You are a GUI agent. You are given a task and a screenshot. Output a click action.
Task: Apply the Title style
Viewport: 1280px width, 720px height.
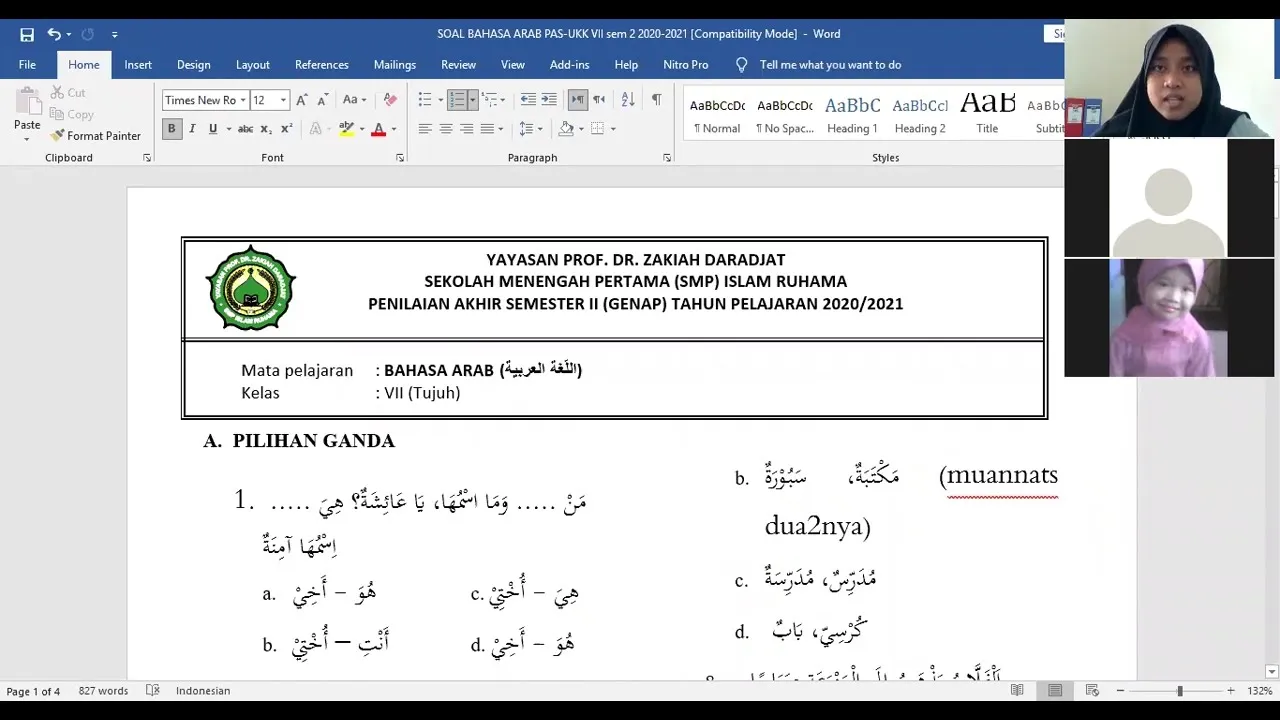(987, 114)
